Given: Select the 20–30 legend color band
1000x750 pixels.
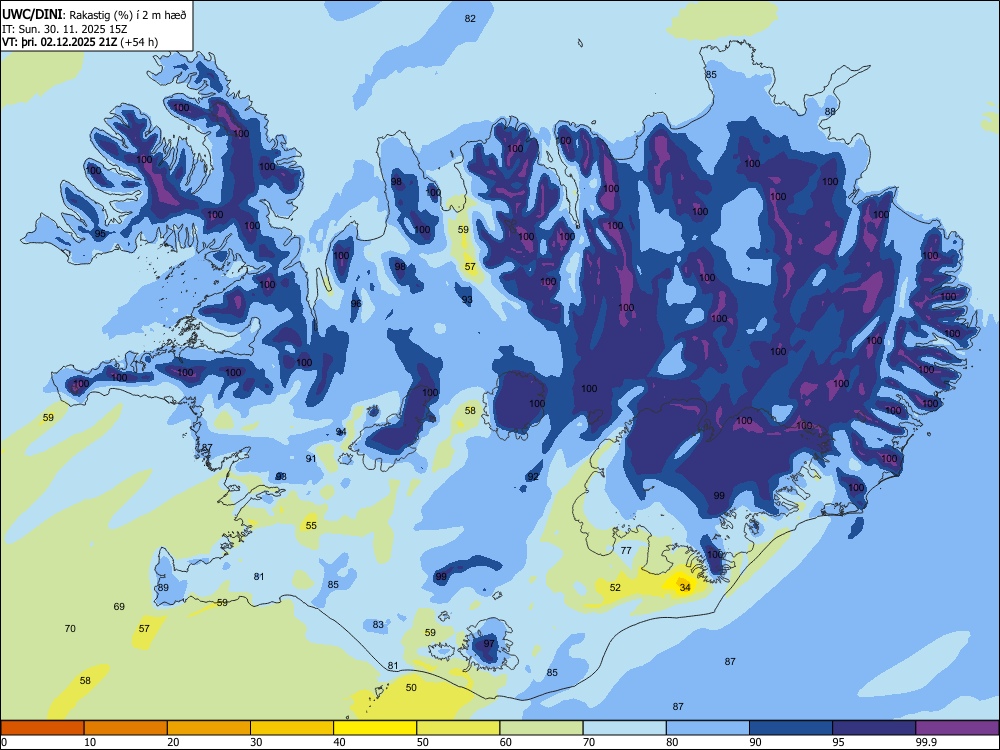Looking at the screenshot, I should [209, 728].
